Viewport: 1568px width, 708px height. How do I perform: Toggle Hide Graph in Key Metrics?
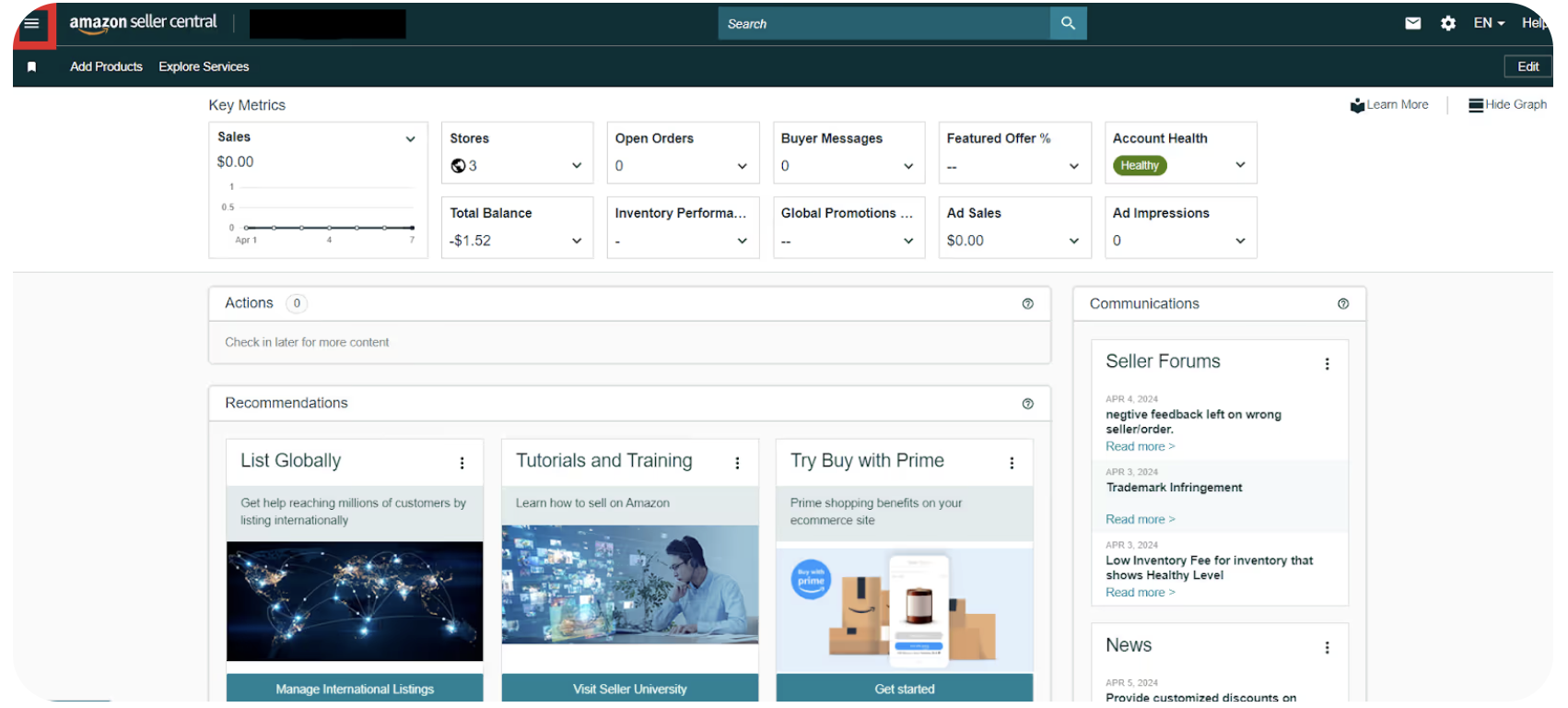pos(1507,105)
